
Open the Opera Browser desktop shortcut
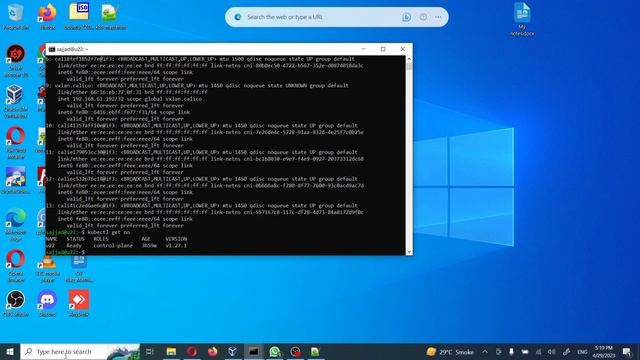[x=16, y=266]
